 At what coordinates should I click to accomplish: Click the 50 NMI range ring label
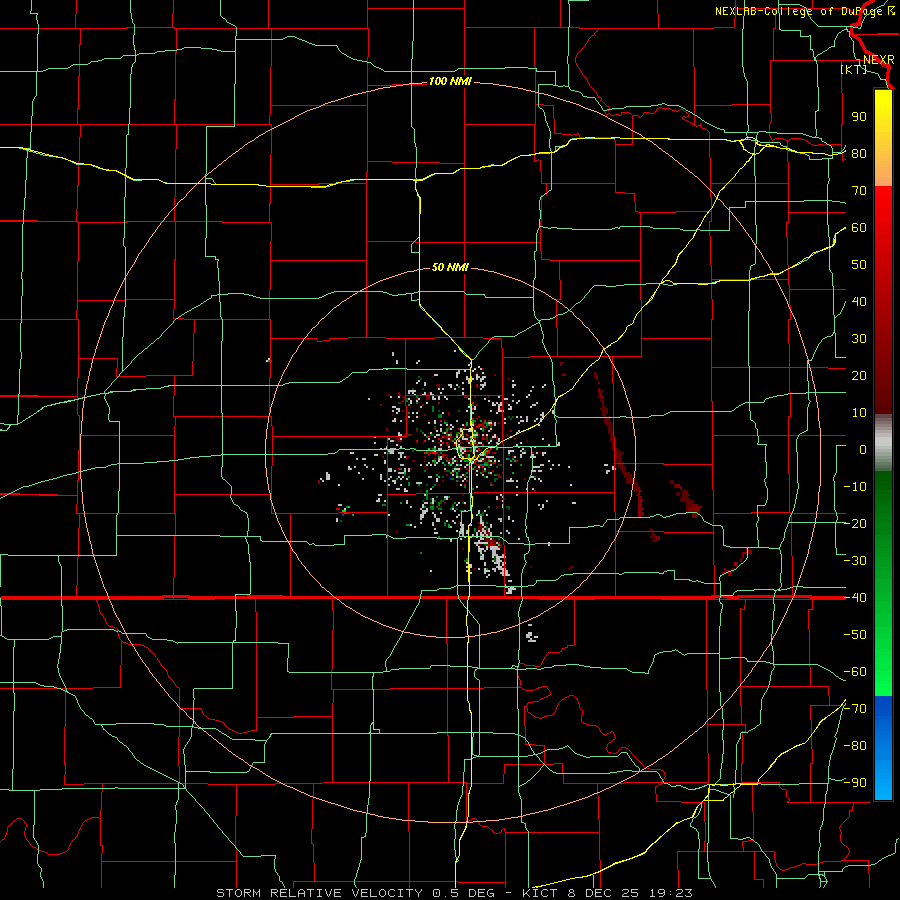click(450, 267)
